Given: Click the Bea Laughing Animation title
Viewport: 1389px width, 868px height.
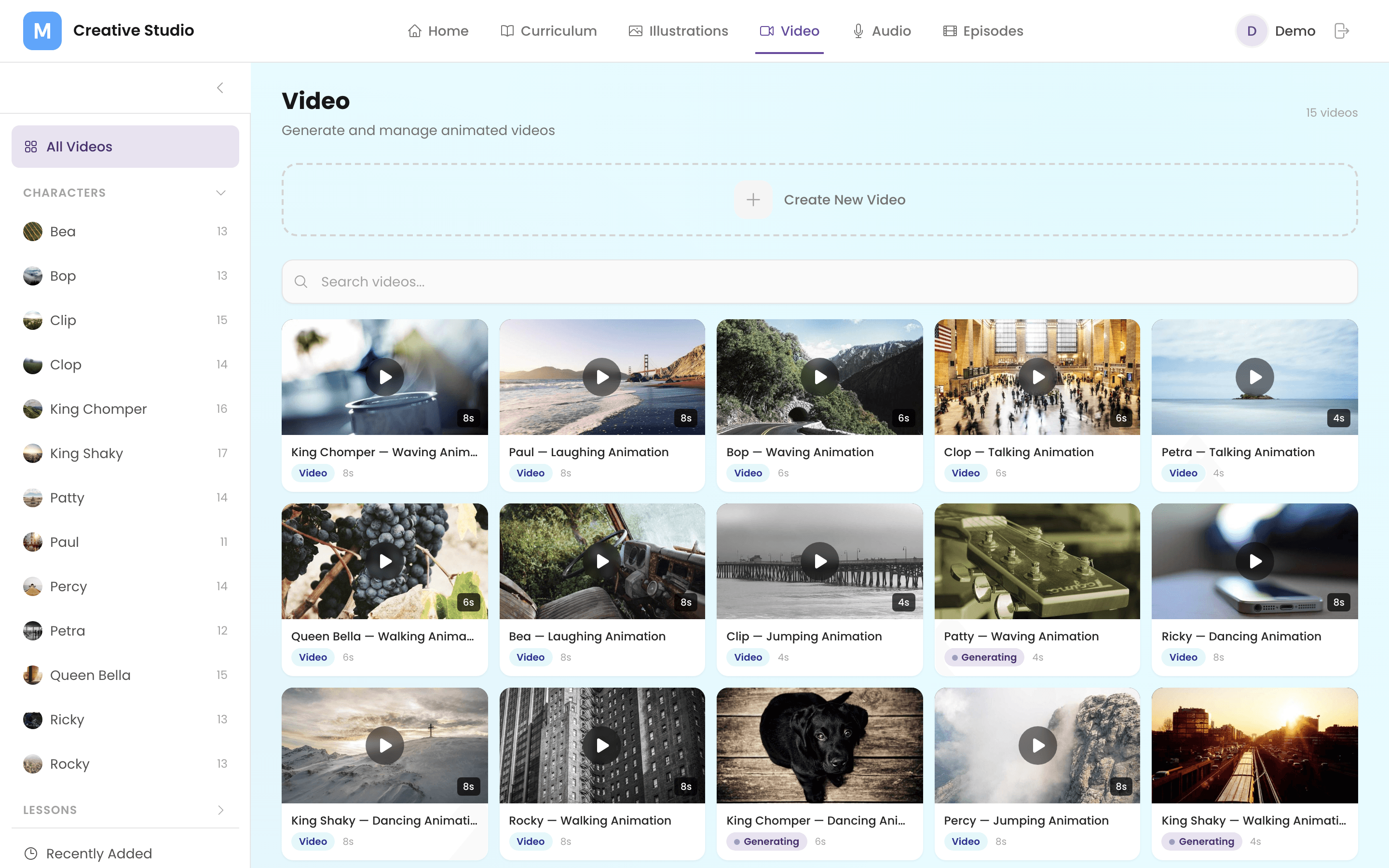Looking at the screenshot, I should 587,637.
